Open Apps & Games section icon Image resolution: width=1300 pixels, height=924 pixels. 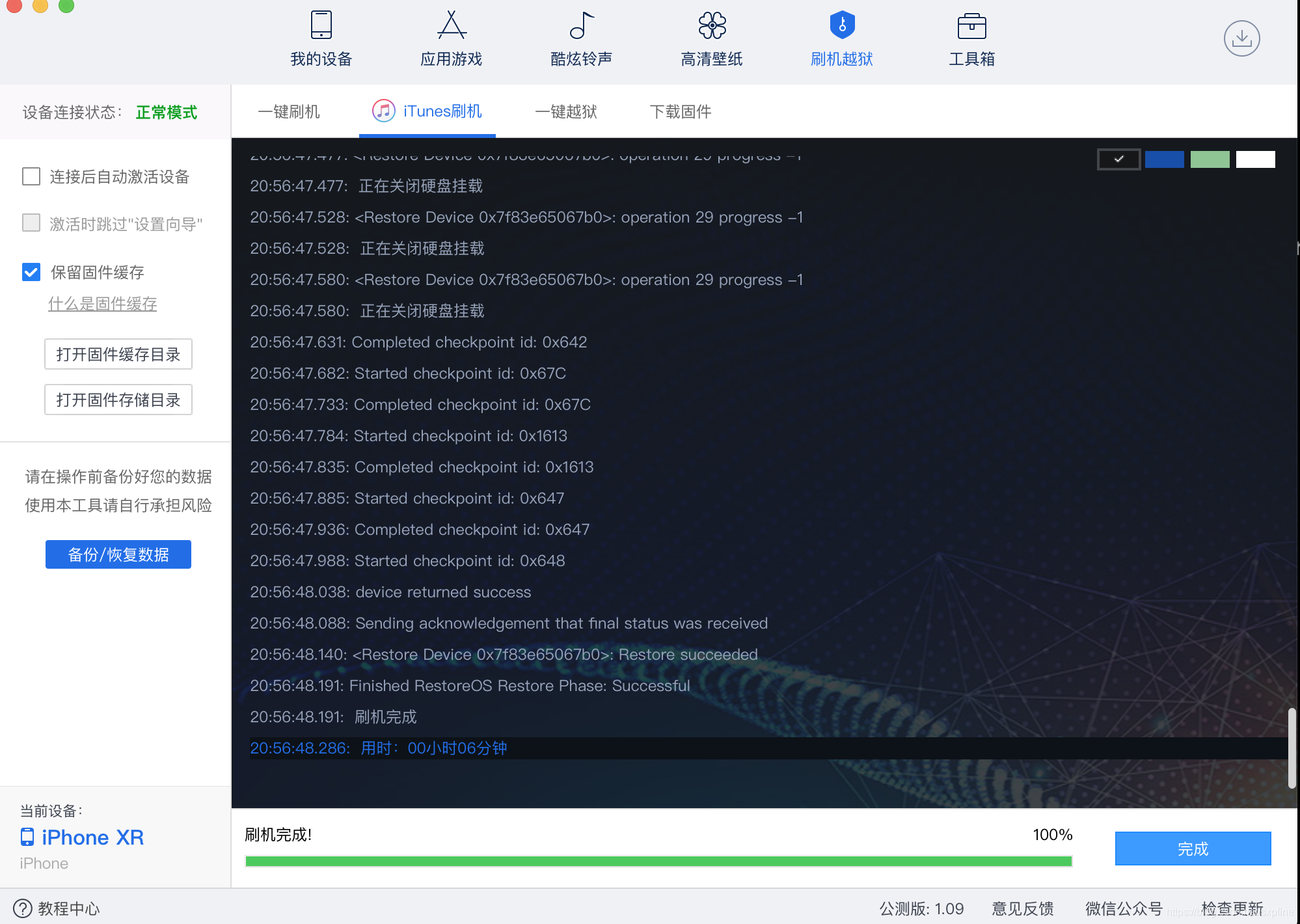point(451,26)
